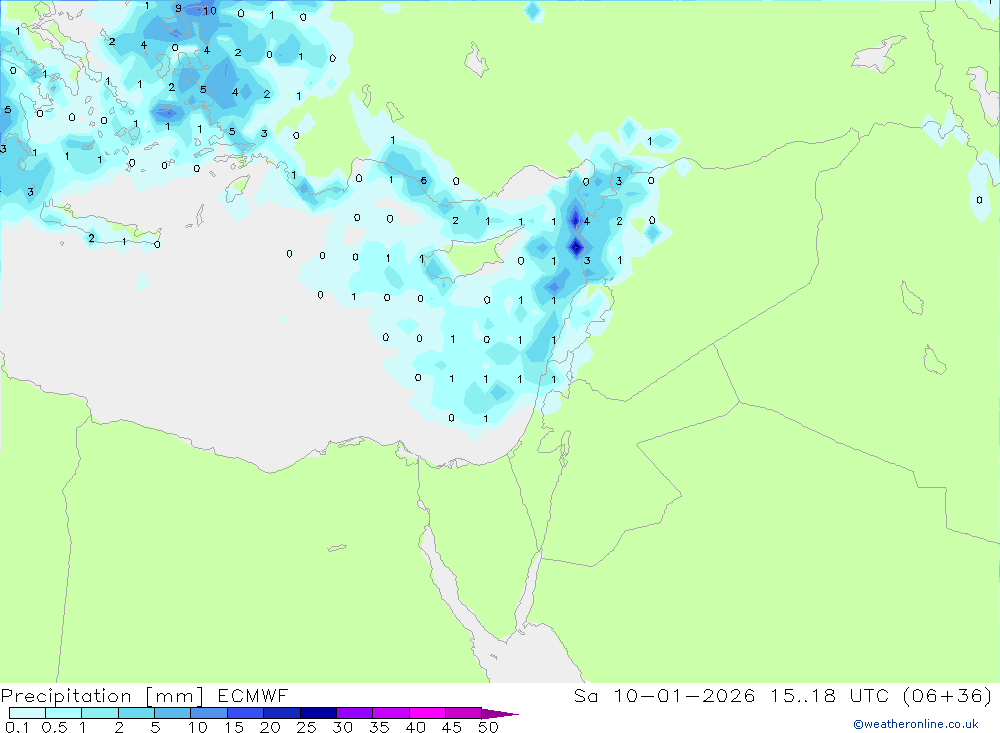
Task: Select the 2–5 mm legend color box
Action: pos(136,713)
